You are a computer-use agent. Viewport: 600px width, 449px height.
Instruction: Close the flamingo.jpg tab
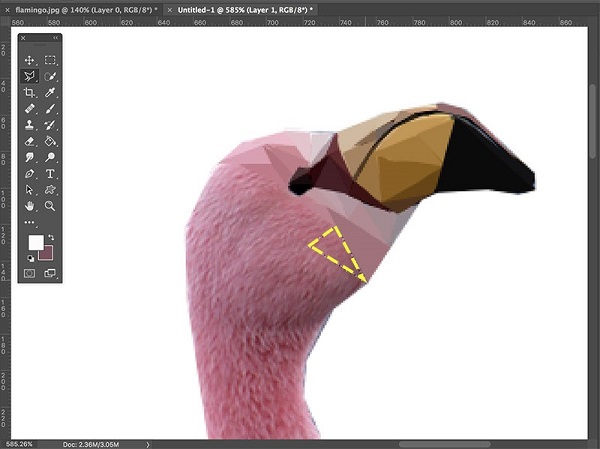(x=7, y=10)
